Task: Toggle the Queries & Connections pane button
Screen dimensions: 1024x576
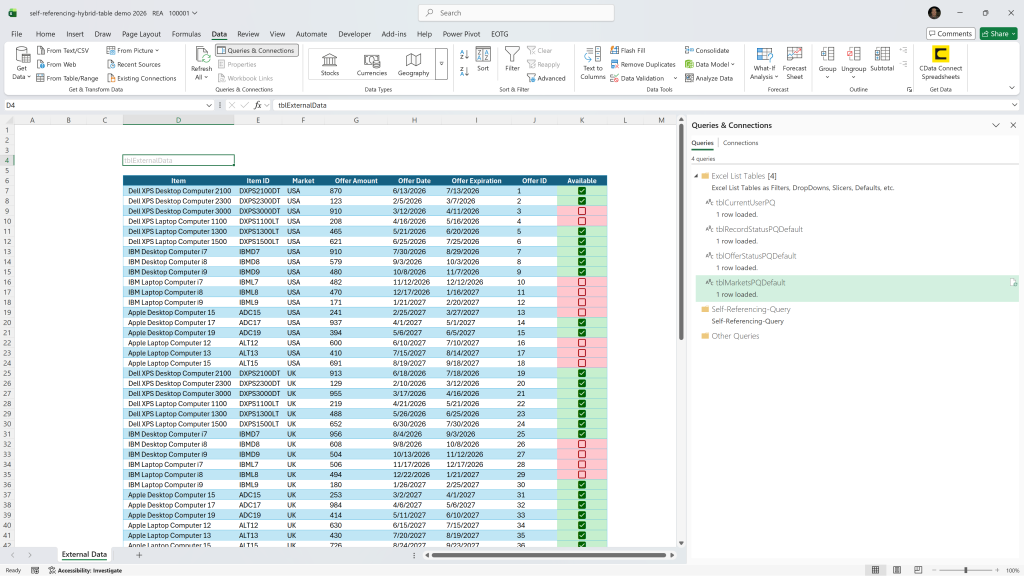Action: coord(256,50)
